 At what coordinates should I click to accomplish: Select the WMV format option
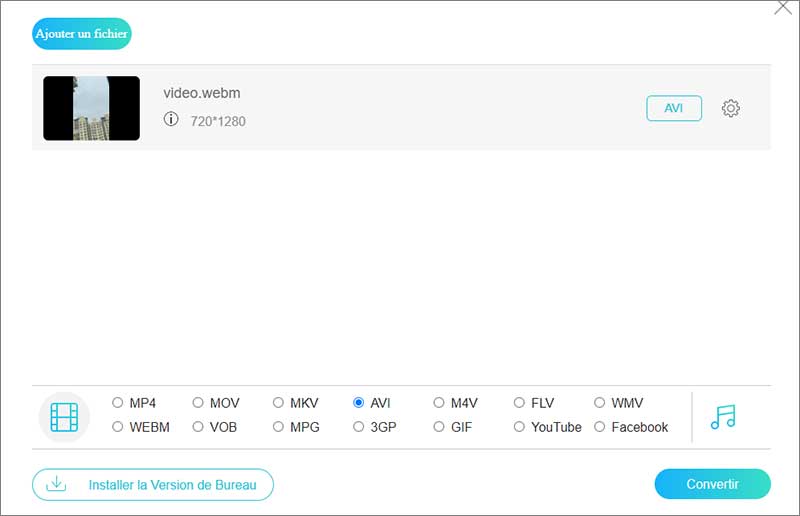pos(600,403)
